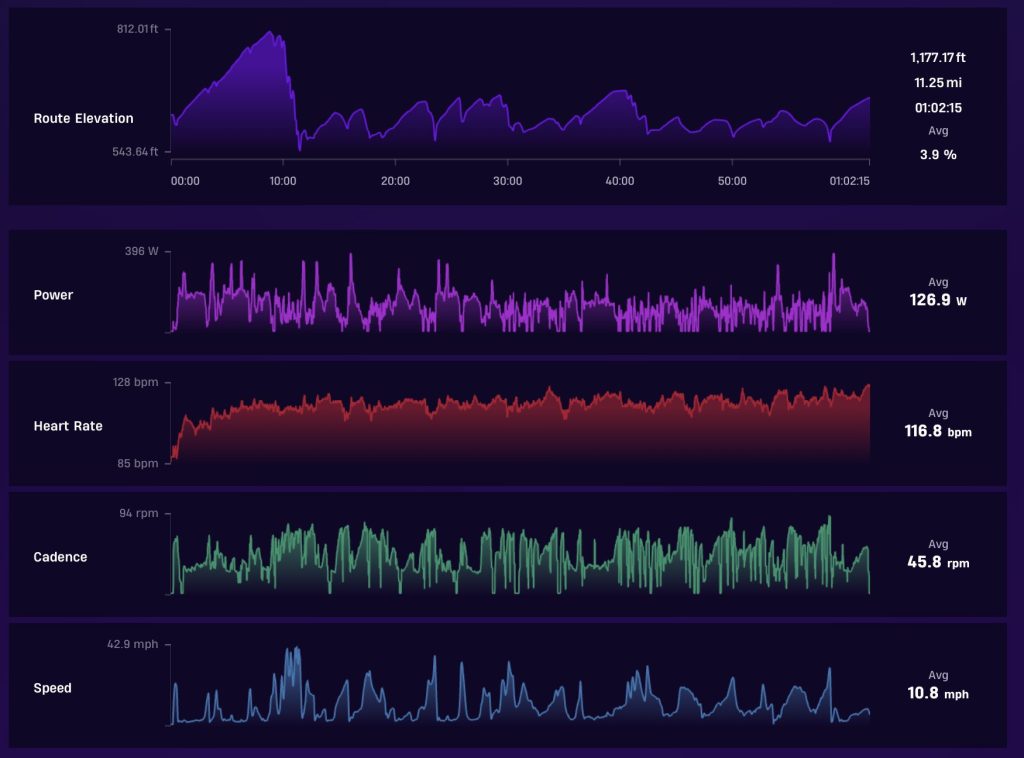Click the 20:00 time axis marker
Screen dimensions: 1024x758
395,181
